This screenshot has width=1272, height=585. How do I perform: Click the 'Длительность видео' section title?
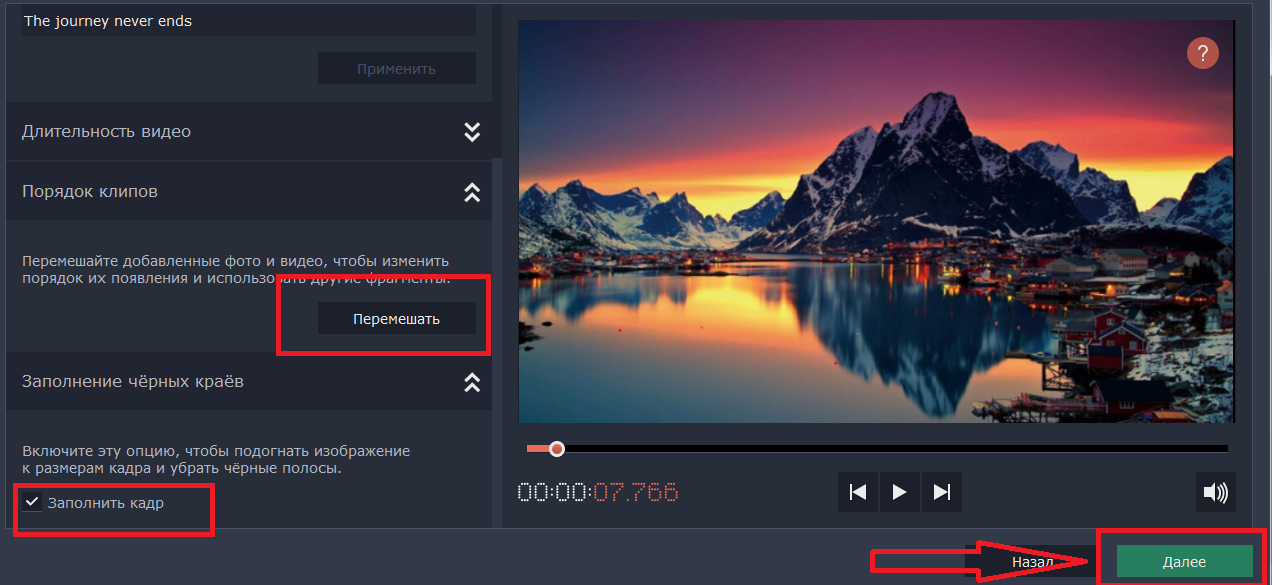pos(106,132)
